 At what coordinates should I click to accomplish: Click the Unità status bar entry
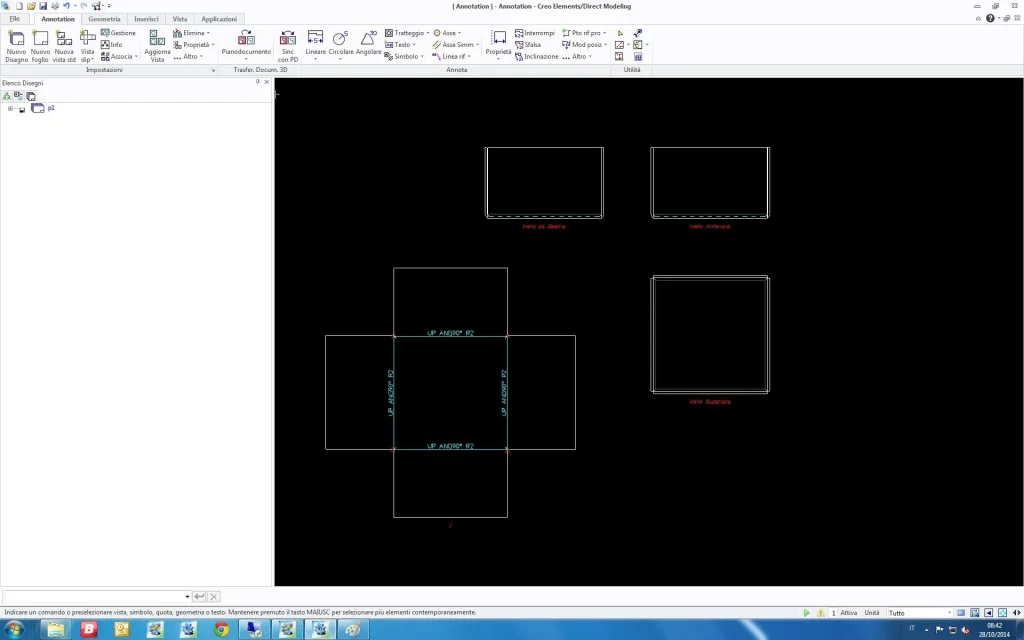(872, 613)
